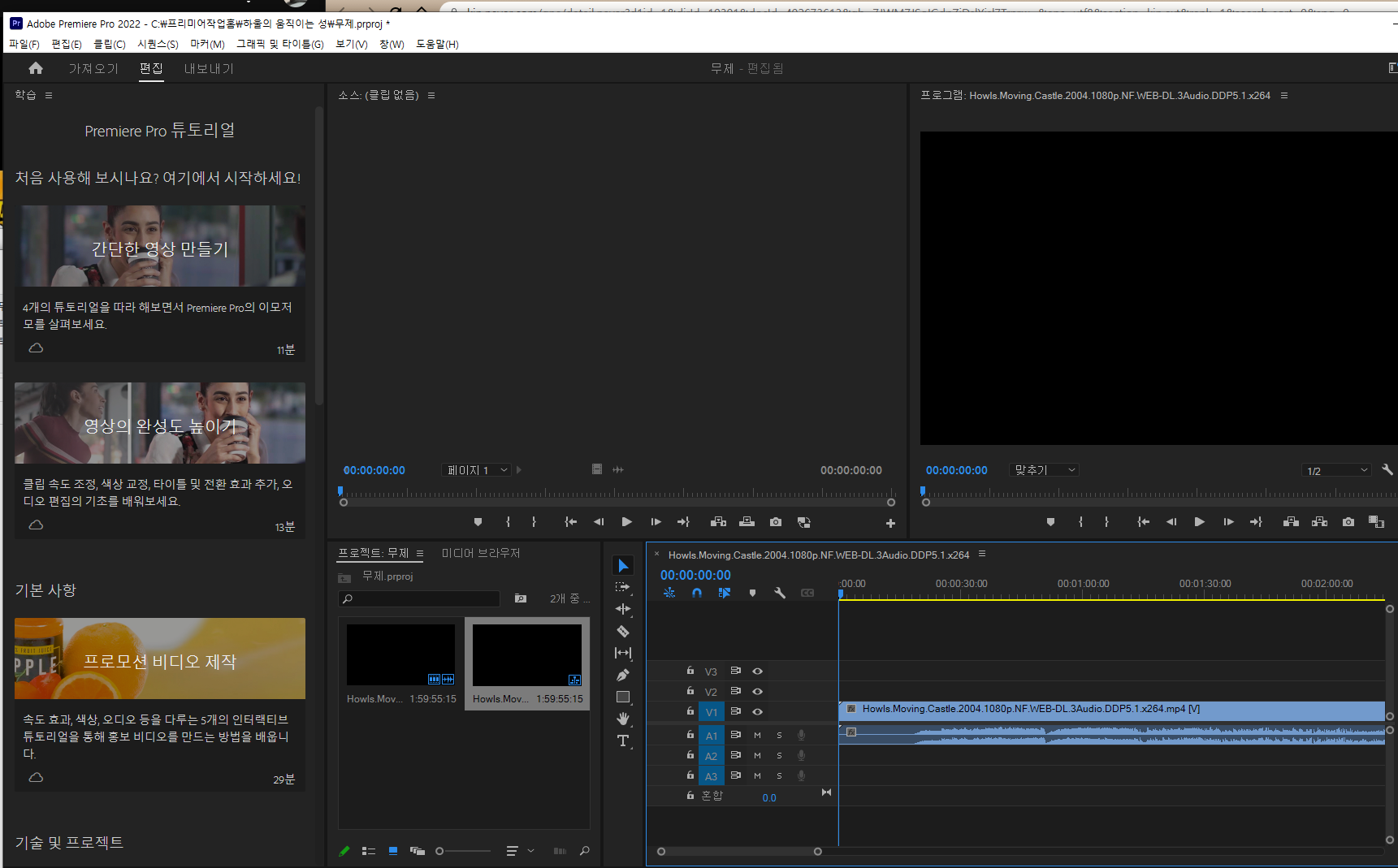The height and width of the screenshot is (868, 1398).
Task: Click Overwrite button in source monitor
Action: 747,522
